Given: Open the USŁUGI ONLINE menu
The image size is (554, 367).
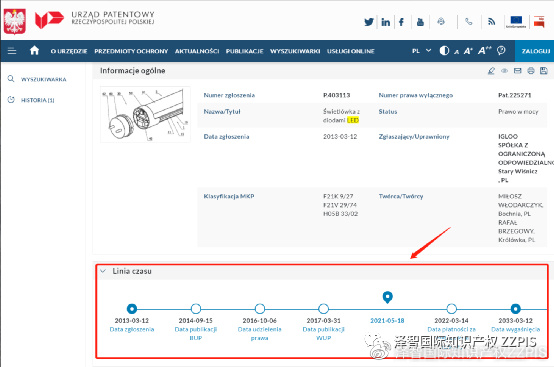Looking at the screenshot, I should 350,51.
